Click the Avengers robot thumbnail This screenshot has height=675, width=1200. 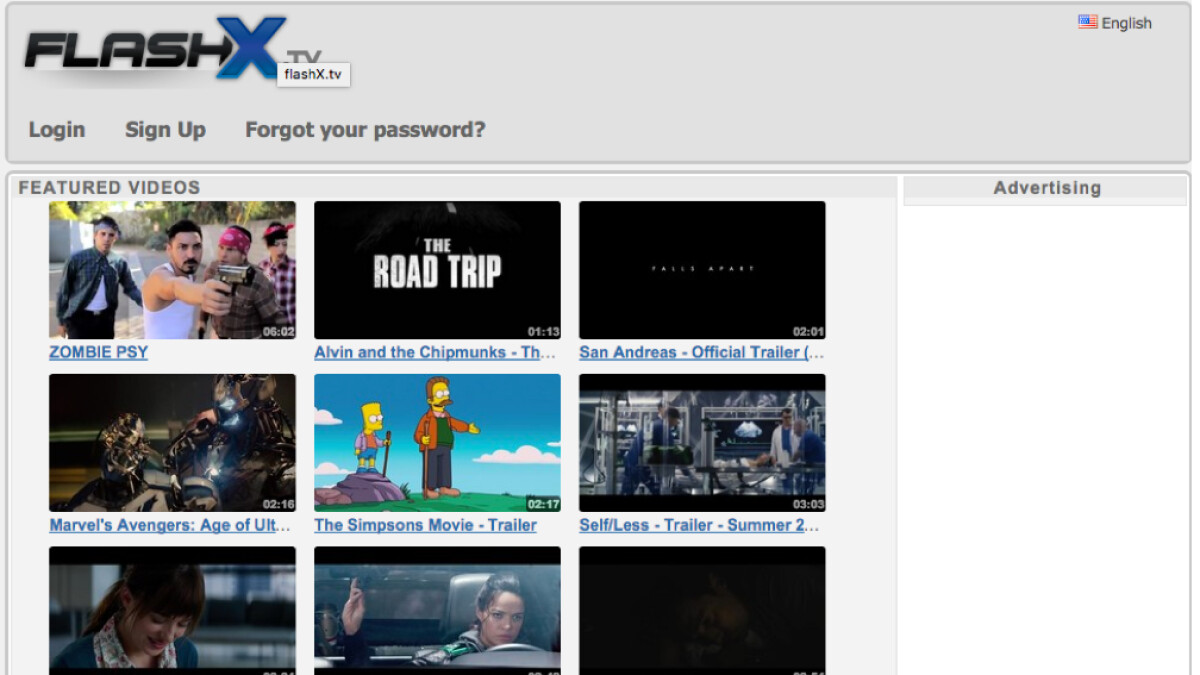[172, 442]
